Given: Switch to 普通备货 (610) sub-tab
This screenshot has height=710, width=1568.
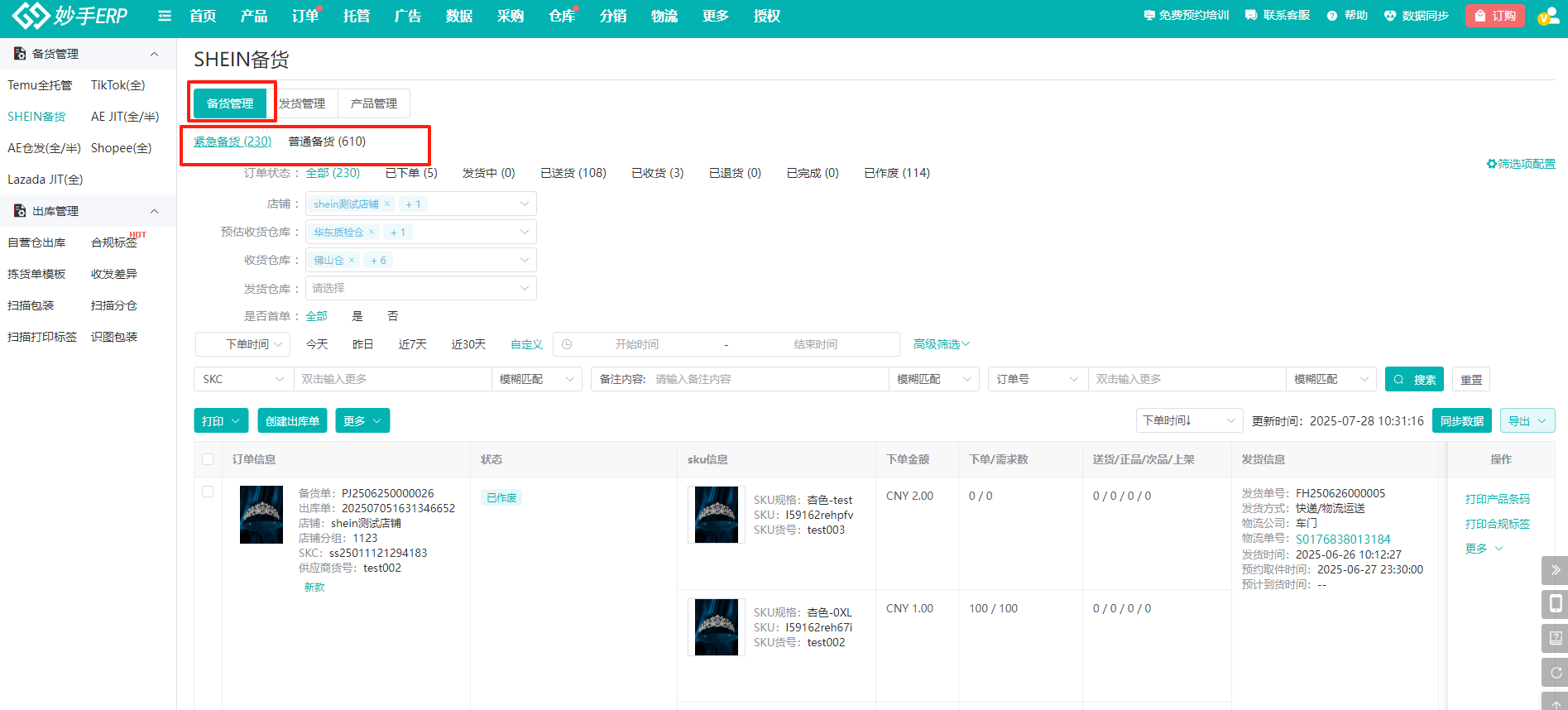Looking at the screenshot, I should 327,142.
